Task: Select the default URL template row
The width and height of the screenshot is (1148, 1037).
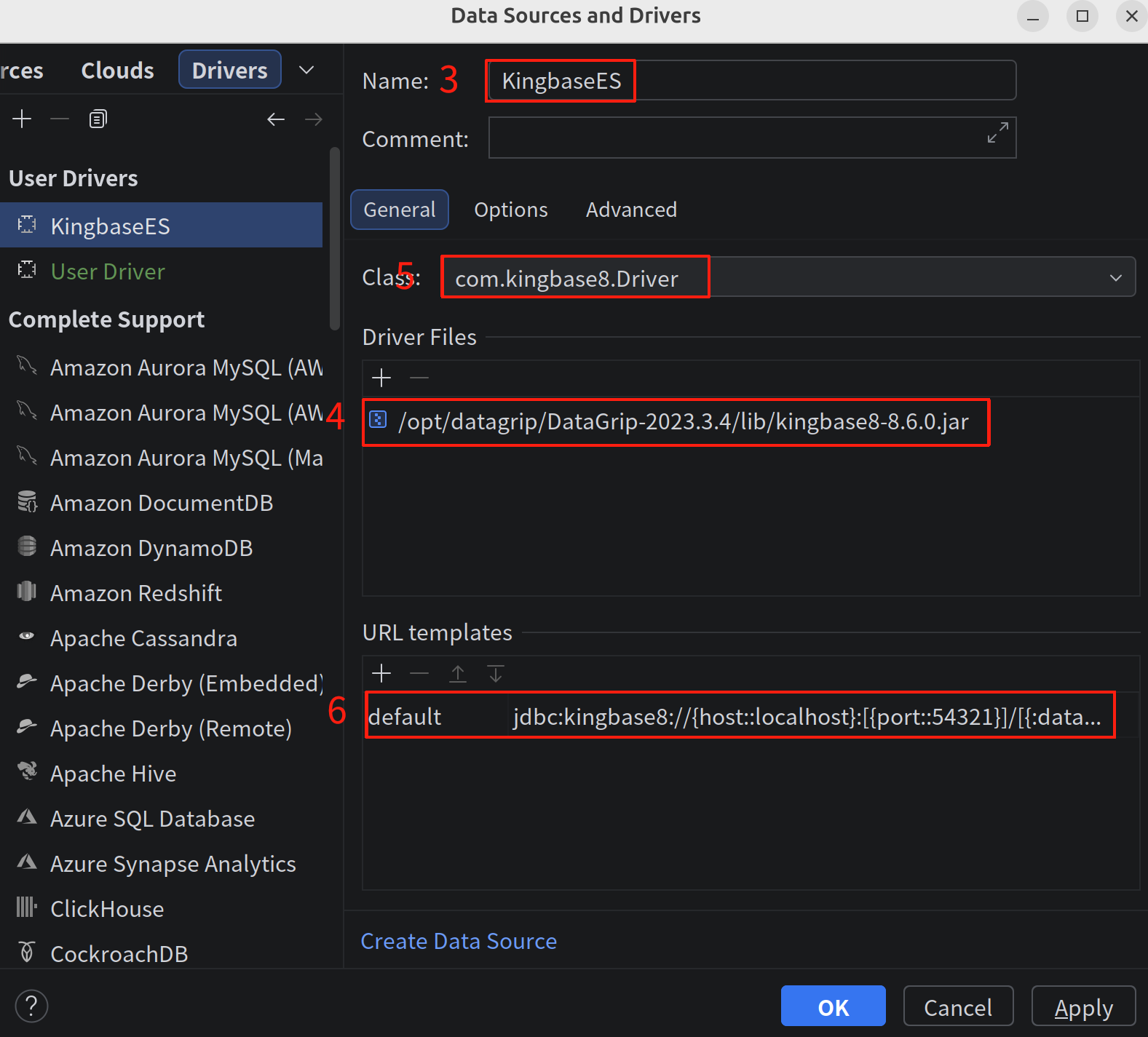Action: (x=739, y=717)
